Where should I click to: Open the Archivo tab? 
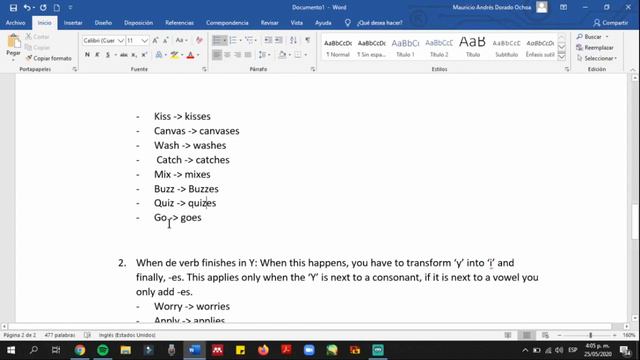(x=16, y=23)
